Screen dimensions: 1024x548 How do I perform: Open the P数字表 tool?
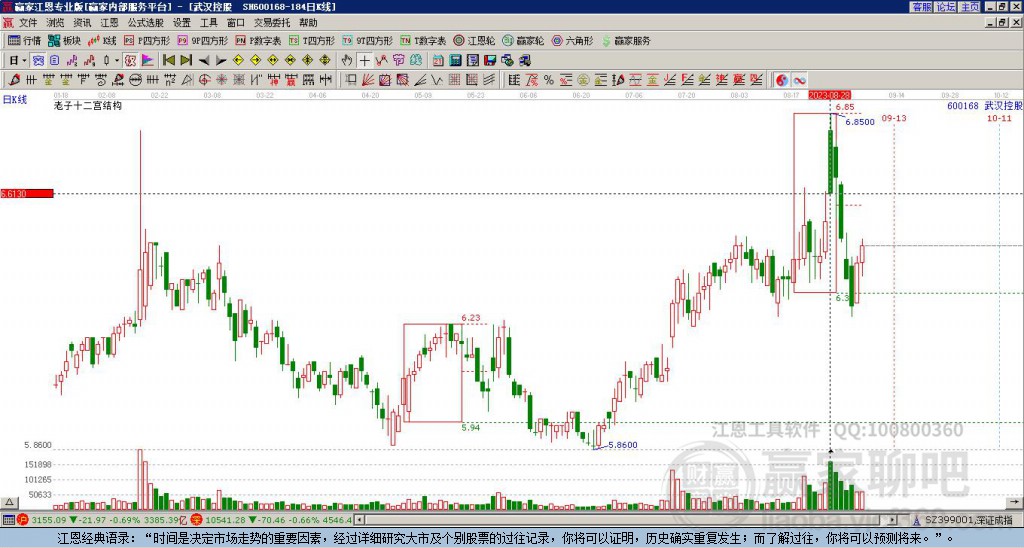tap(258, 40)
